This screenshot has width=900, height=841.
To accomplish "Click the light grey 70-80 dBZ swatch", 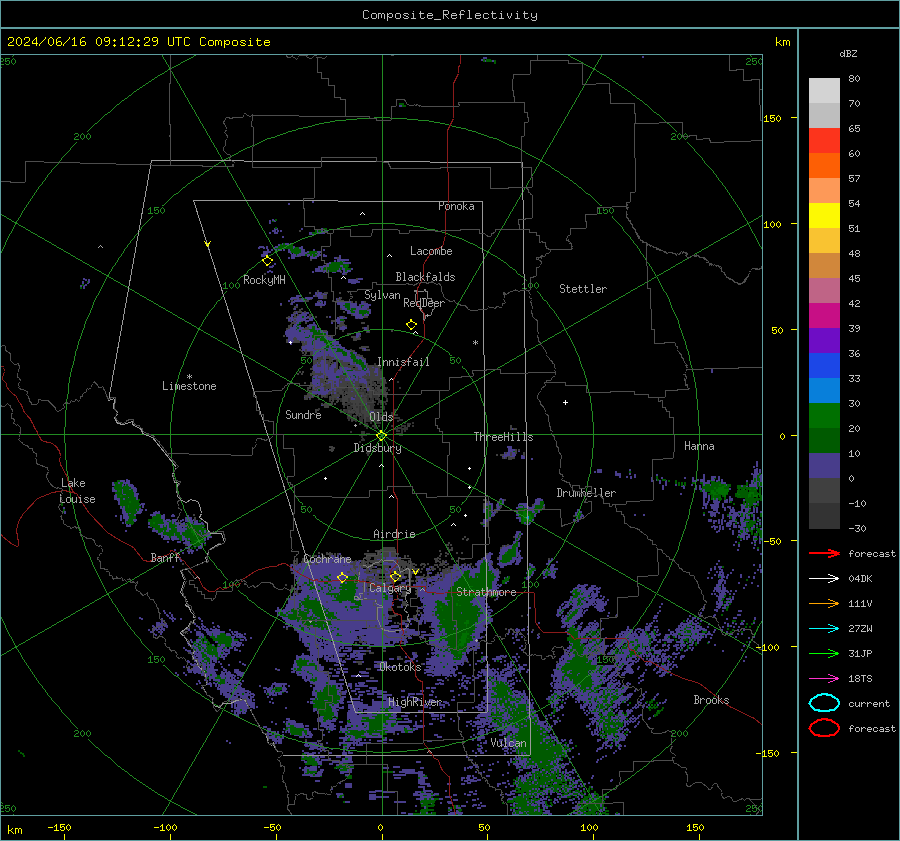I will 824,91.
